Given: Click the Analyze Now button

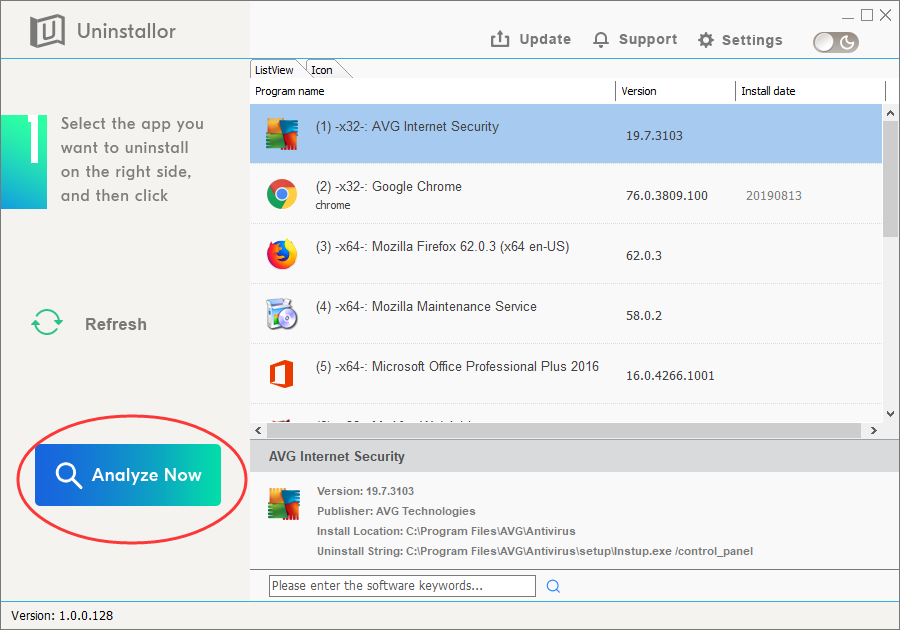Looking at the screenshot, I should tap(128, 475).
